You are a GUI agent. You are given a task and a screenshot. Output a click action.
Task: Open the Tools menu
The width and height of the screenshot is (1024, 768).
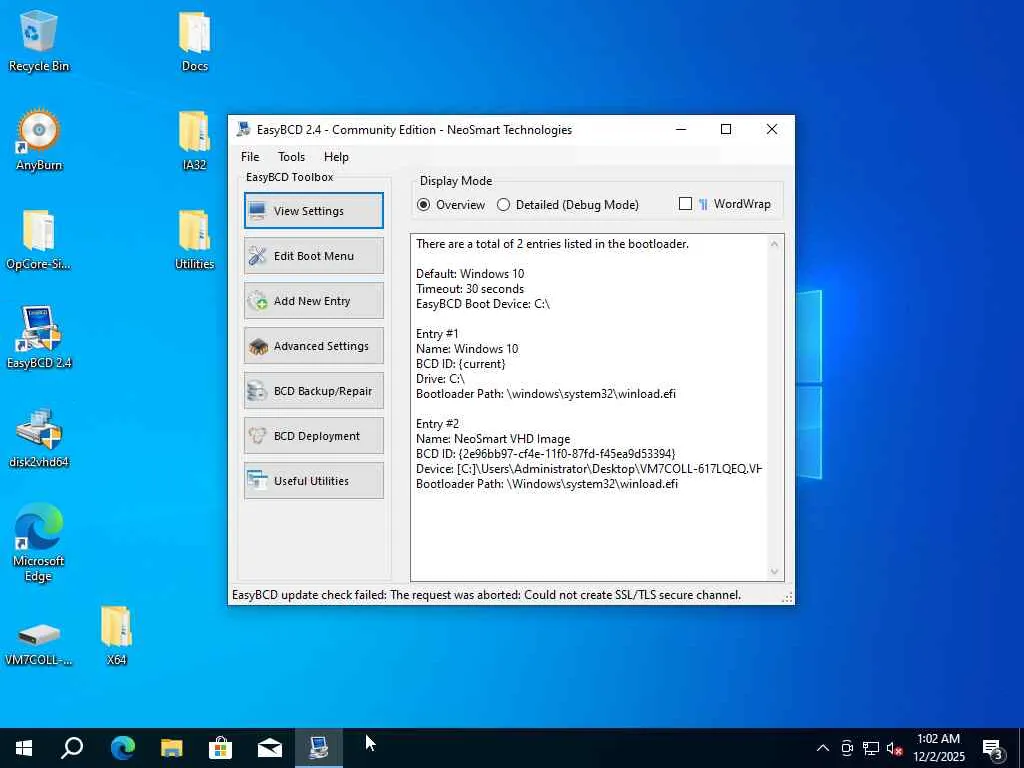pyautogui.click(x=291, y=157)
